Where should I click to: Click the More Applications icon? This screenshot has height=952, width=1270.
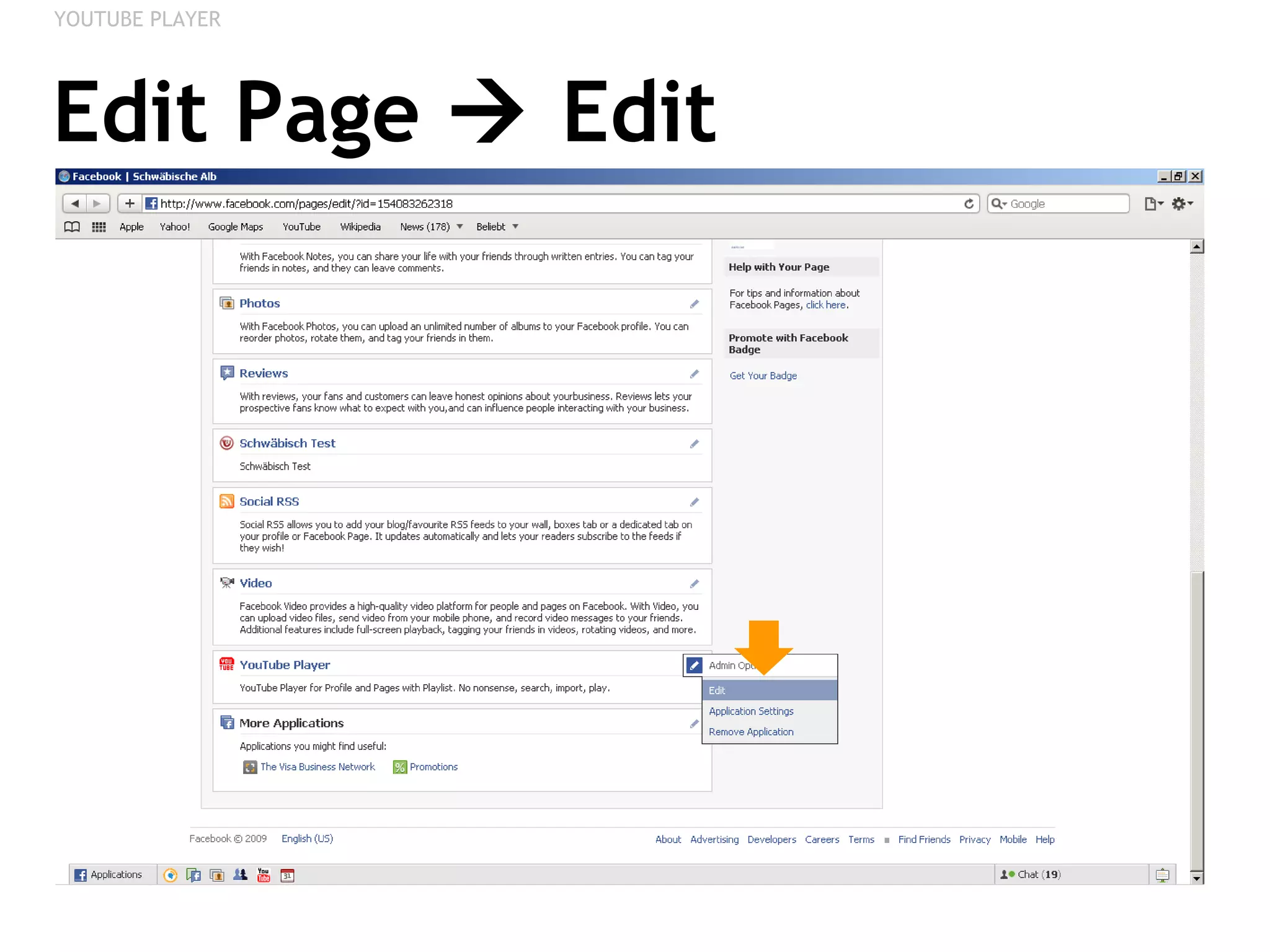point(227,723)
